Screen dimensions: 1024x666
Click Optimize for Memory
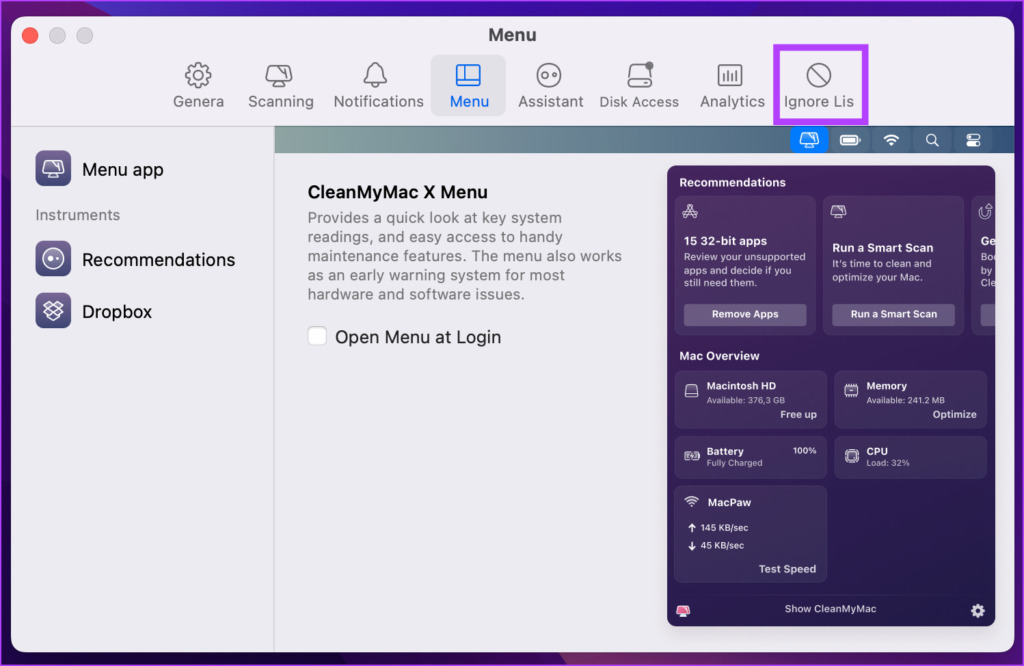coord(954,415)
